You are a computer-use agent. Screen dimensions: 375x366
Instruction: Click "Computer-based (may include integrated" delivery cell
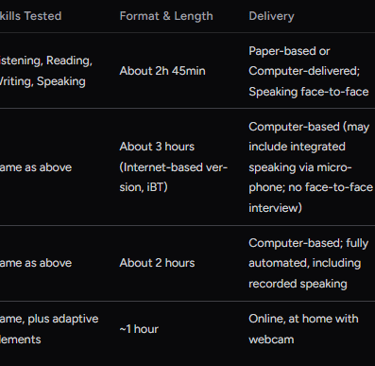[x=309, y=137]
